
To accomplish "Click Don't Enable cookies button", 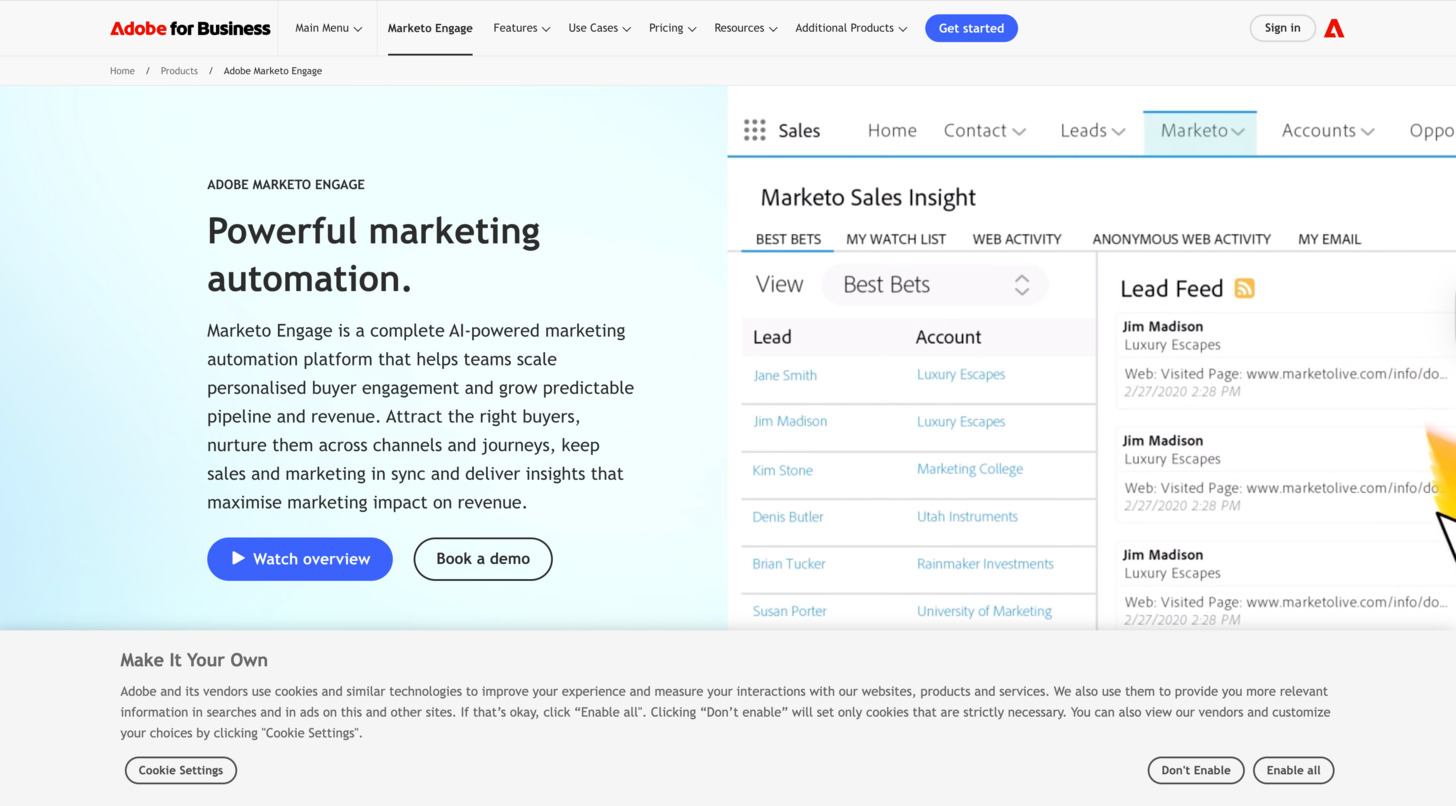I will coord(1196,770).
